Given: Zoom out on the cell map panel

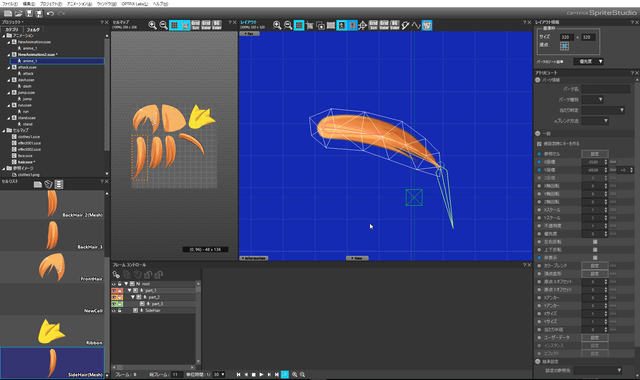Looking at the screenshot, I should [163, 25].
